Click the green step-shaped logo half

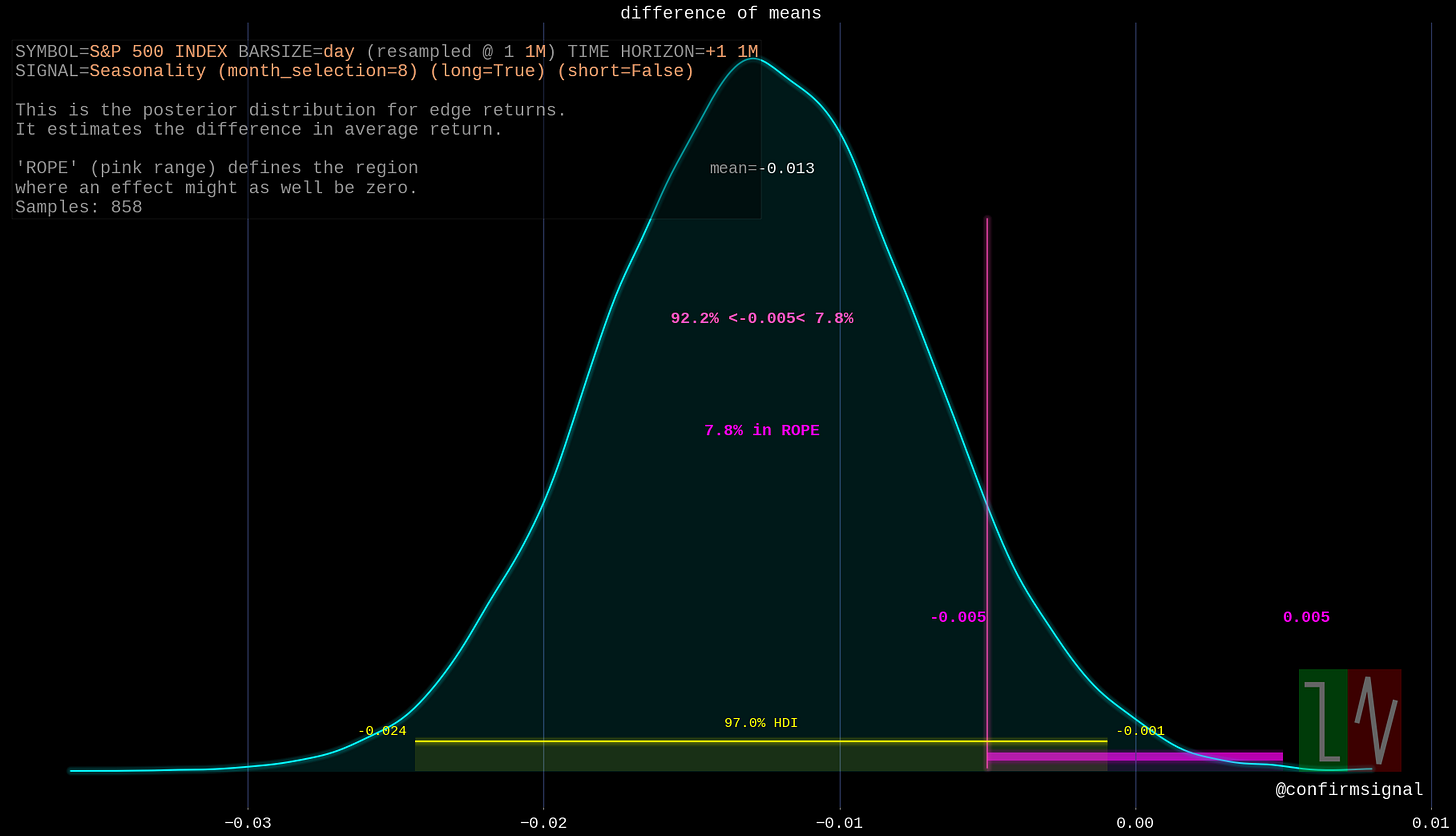1323,720
